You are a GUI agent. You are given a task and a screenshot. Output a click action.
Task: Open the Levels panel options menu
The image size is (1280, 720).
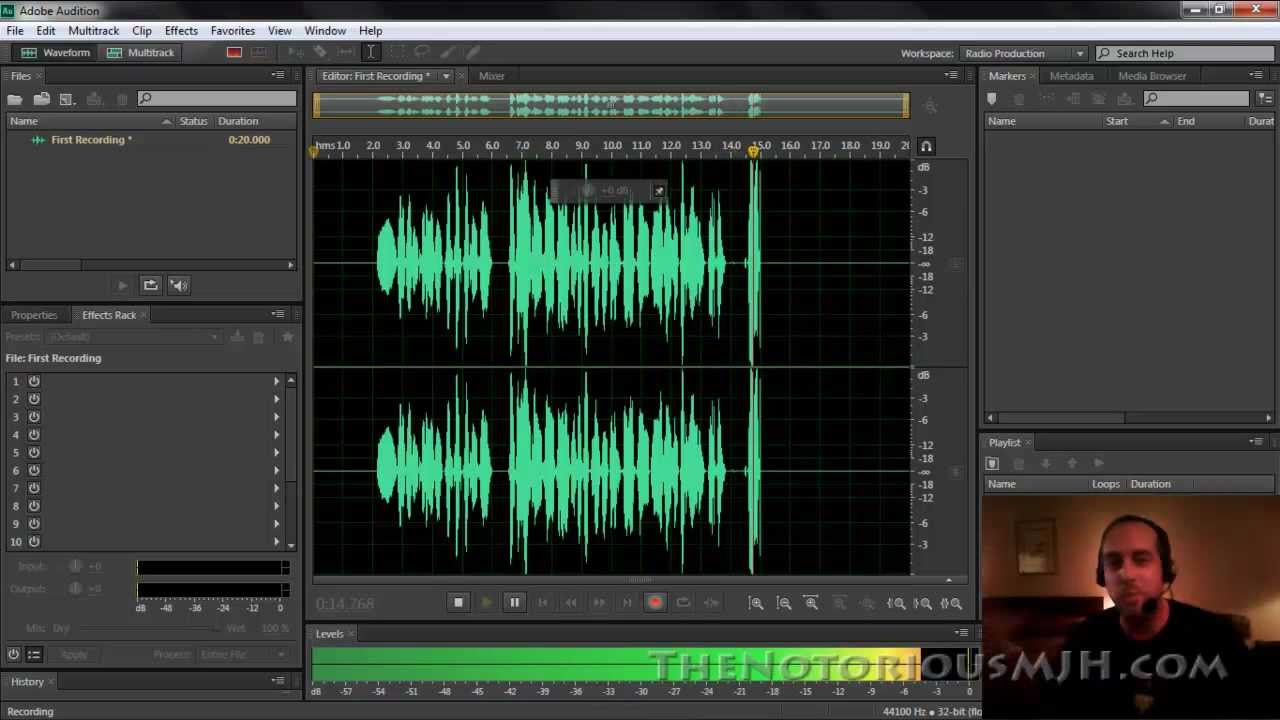click(961, 633)
